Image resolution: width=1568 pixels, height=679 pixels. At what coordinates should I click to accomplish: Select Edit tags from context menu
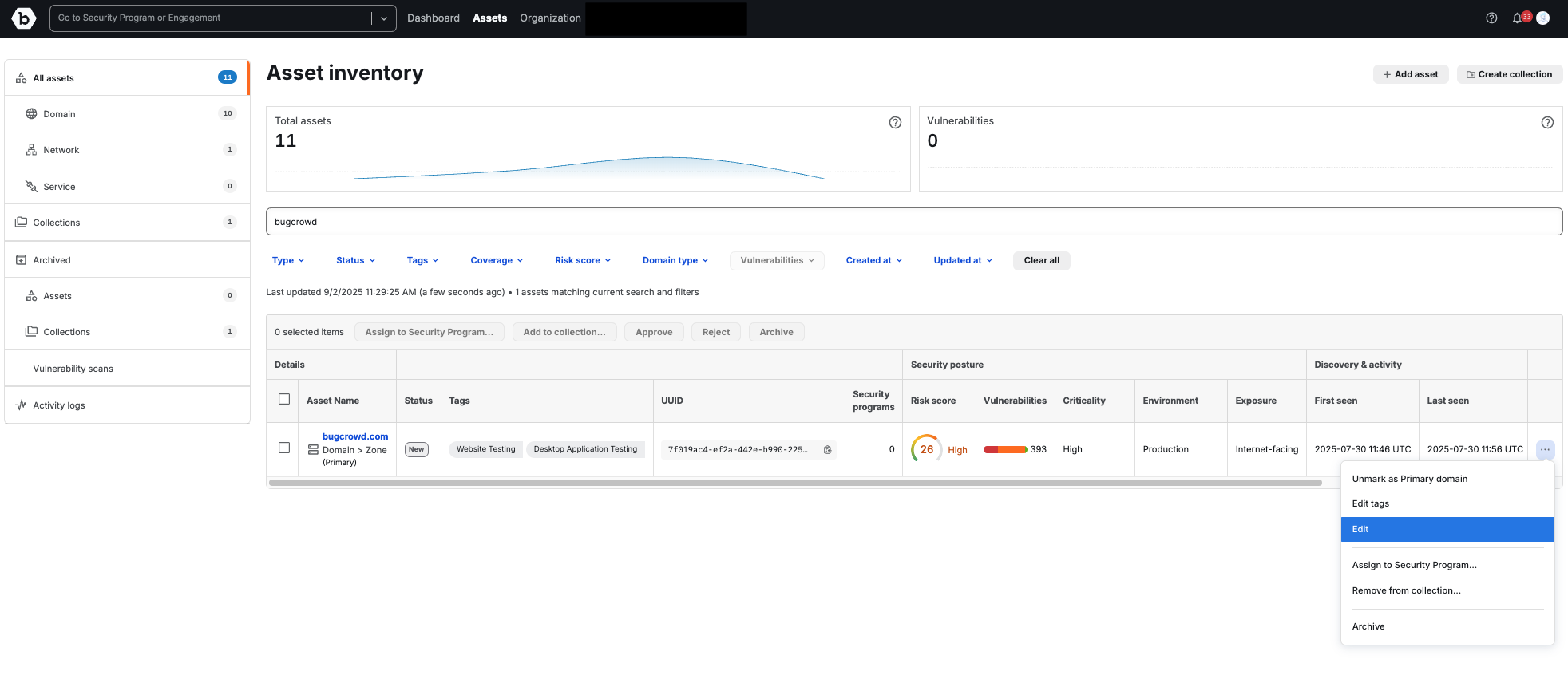coord(1447,503)
